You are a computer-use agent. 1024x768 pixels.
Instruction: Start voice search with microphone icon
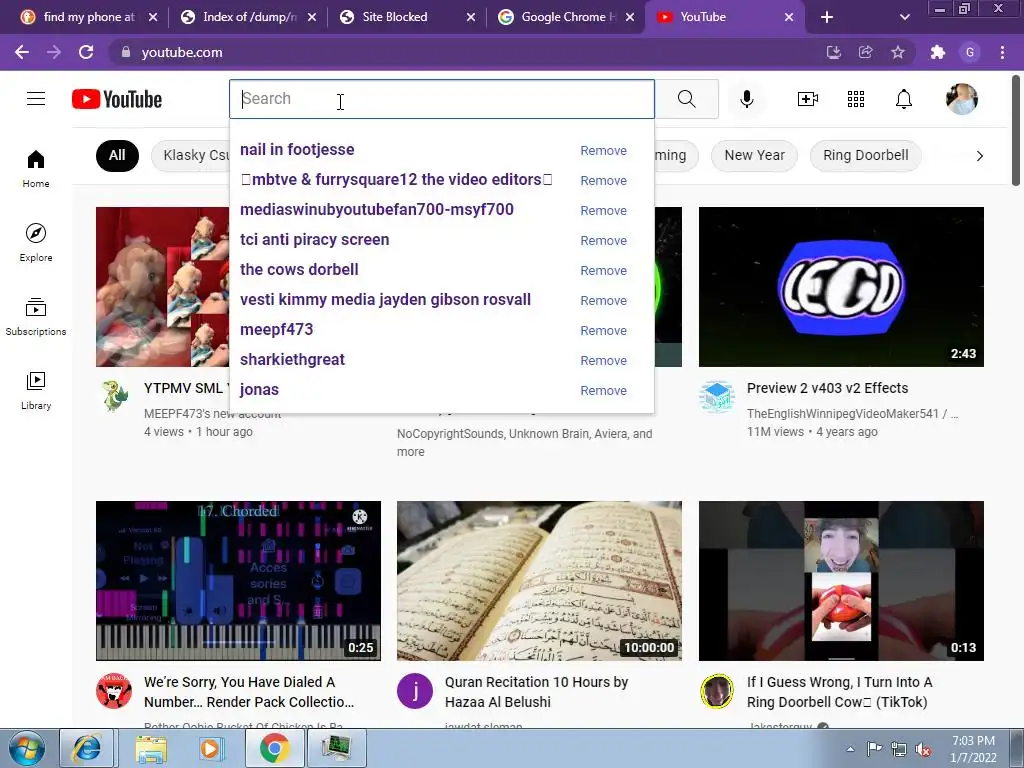click(x=747, y=99)
